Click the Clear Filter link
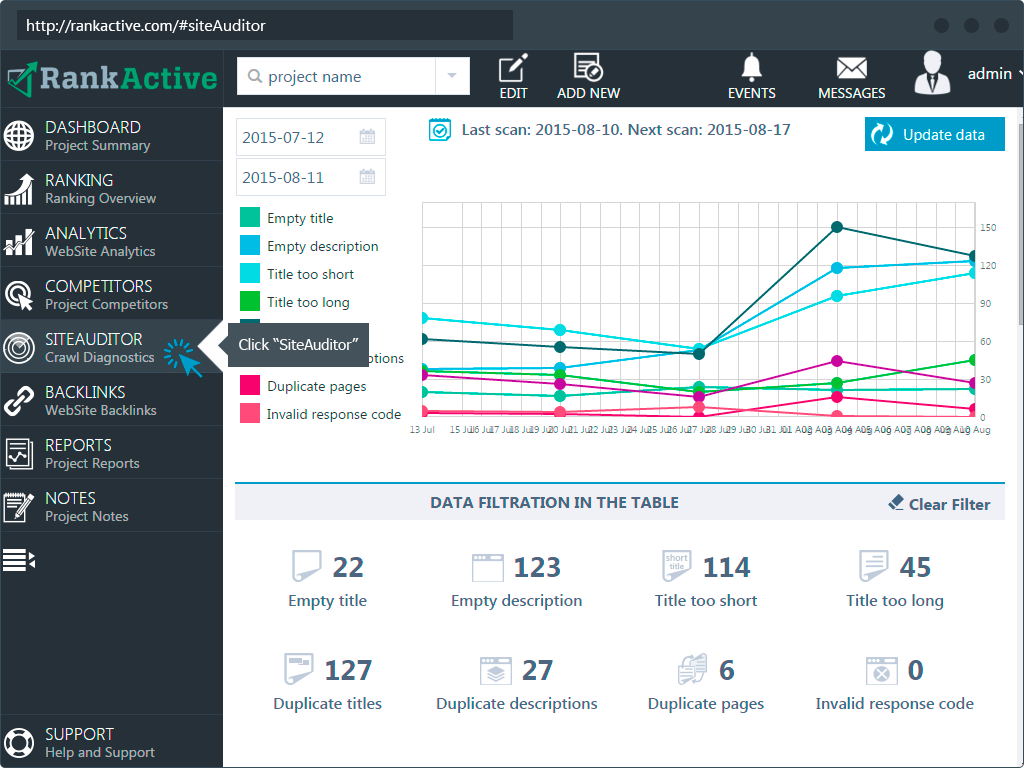 click(x=939, y=504)
